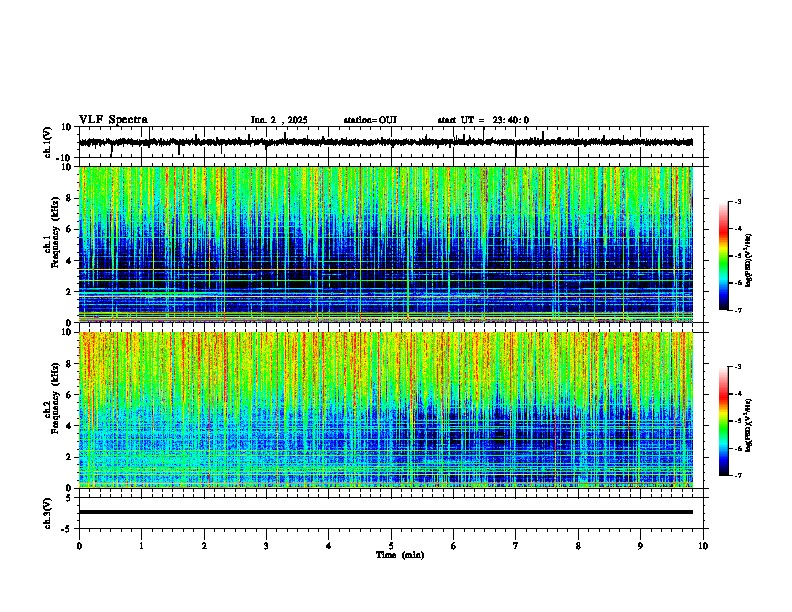Viewport: 792px width, 612px height.
Task: Click the "4" kHz tick on ch.1 frequency axis
Action: click(x=70, y=261)
